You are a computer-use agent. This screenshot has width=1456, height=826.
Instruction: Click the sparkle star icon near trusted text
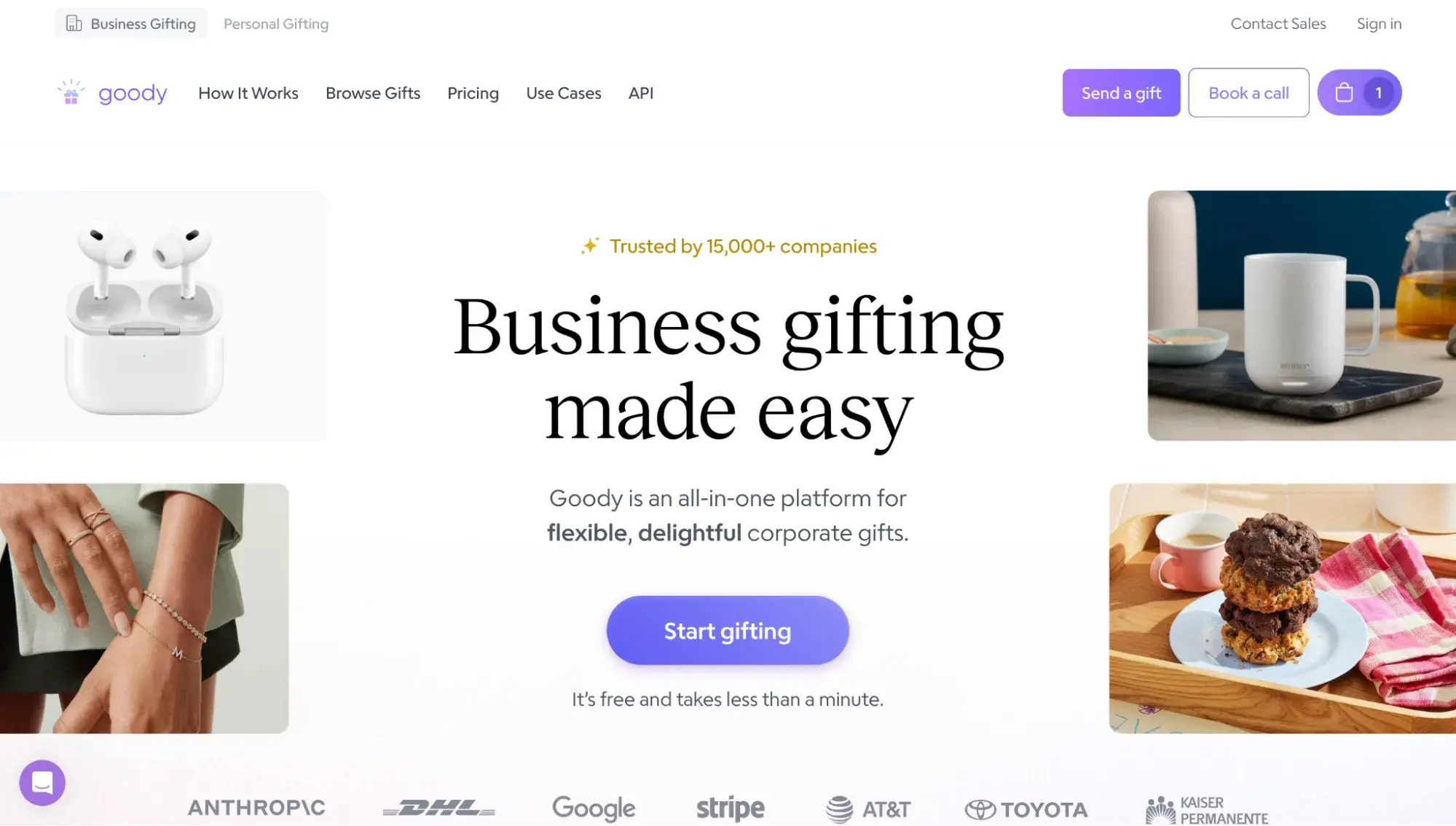click(x=589, y=245)
